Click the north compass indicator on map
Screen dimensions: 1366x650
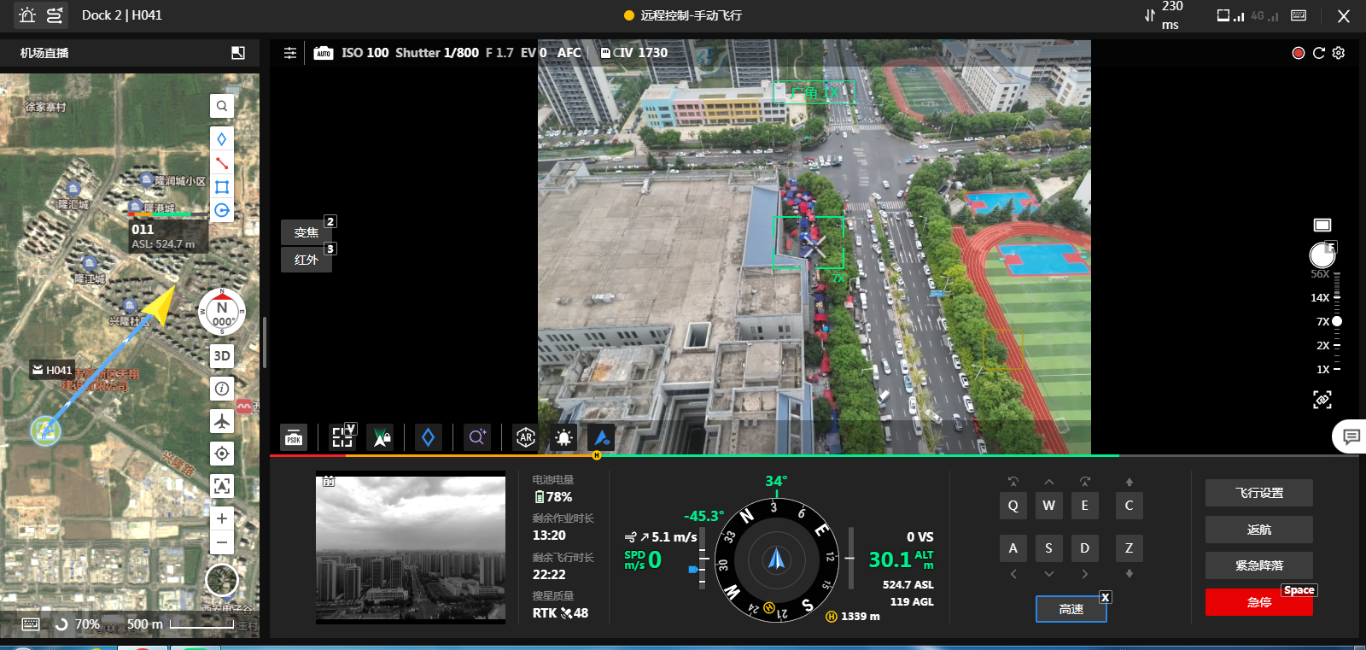[x=222, y=311]
